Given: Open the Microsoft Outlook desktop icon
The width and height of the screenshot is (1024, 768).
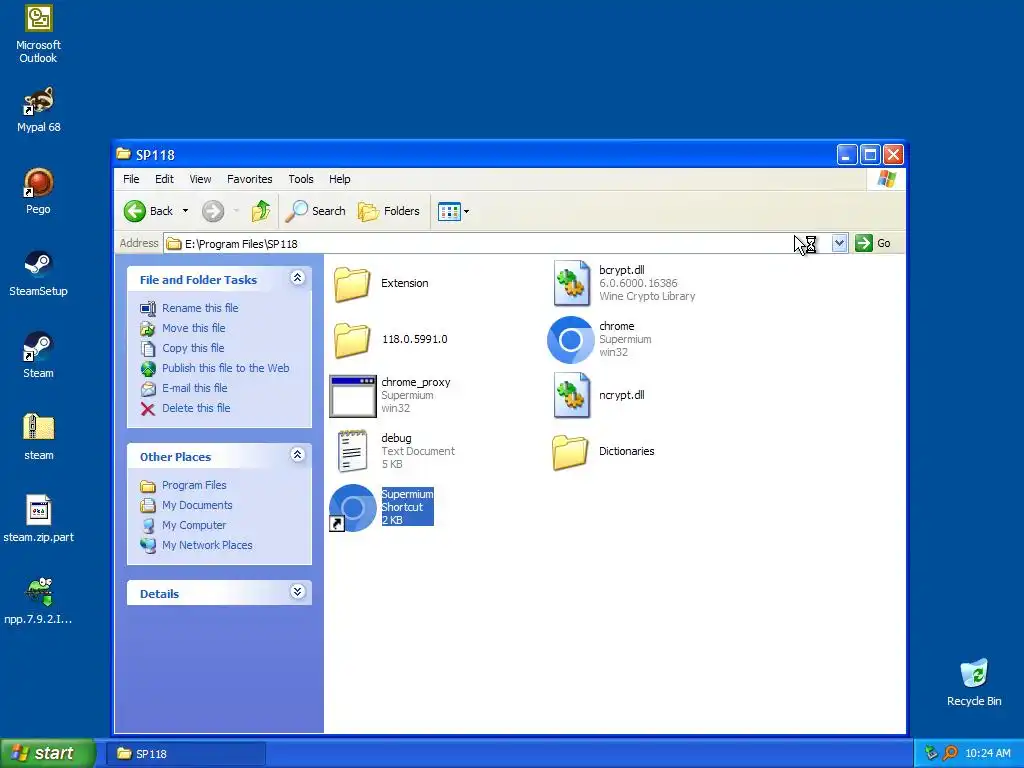Looking at the screenshot, I should click(39, 33).
